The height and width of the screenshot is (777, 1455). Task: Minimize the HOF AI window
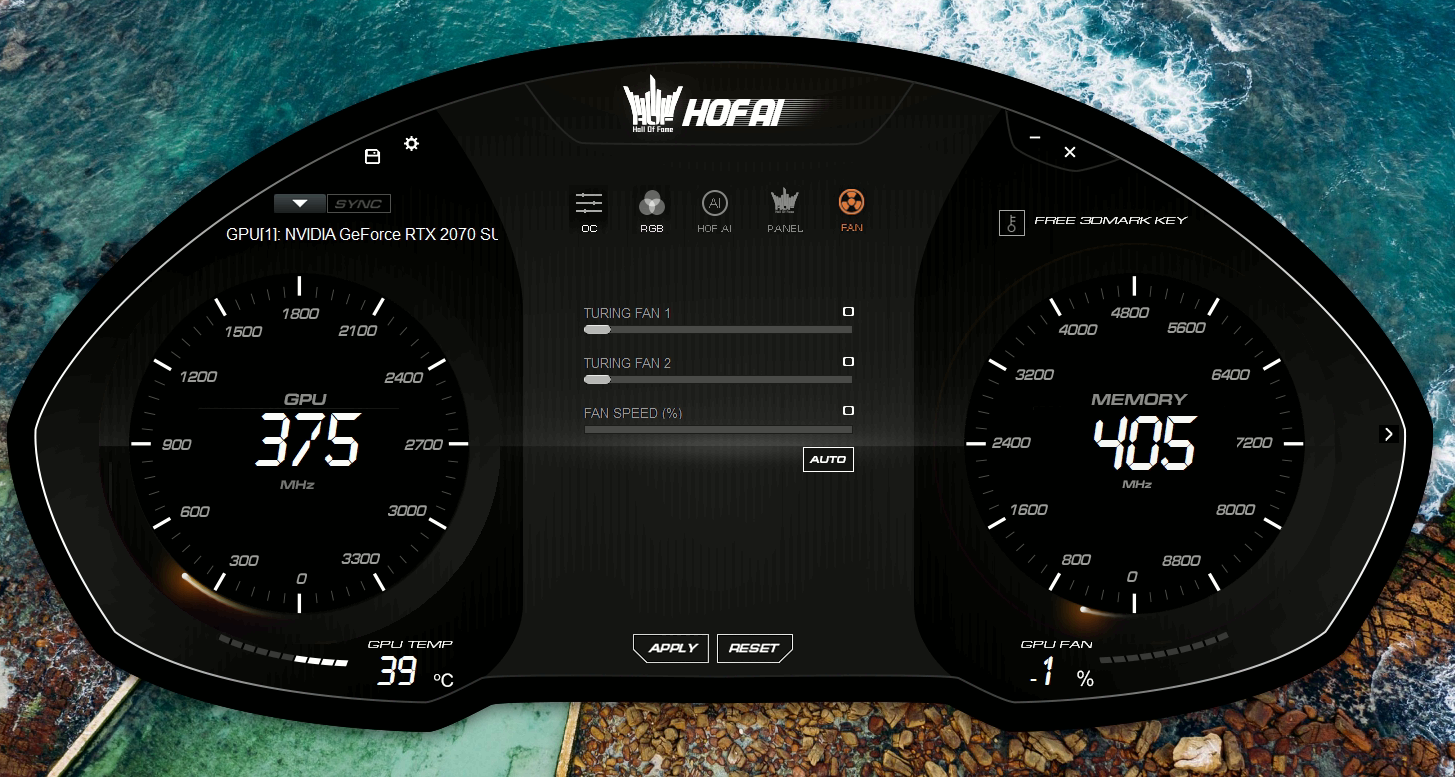coord(1035,137)
